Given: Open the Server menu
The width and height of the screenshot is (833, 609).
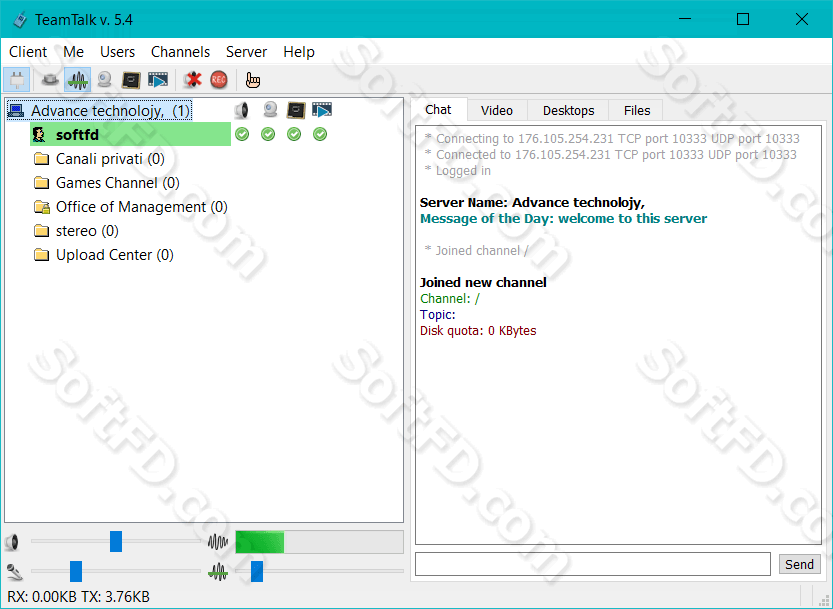Looking at the screenshot, I should click(x=246, y=52).
